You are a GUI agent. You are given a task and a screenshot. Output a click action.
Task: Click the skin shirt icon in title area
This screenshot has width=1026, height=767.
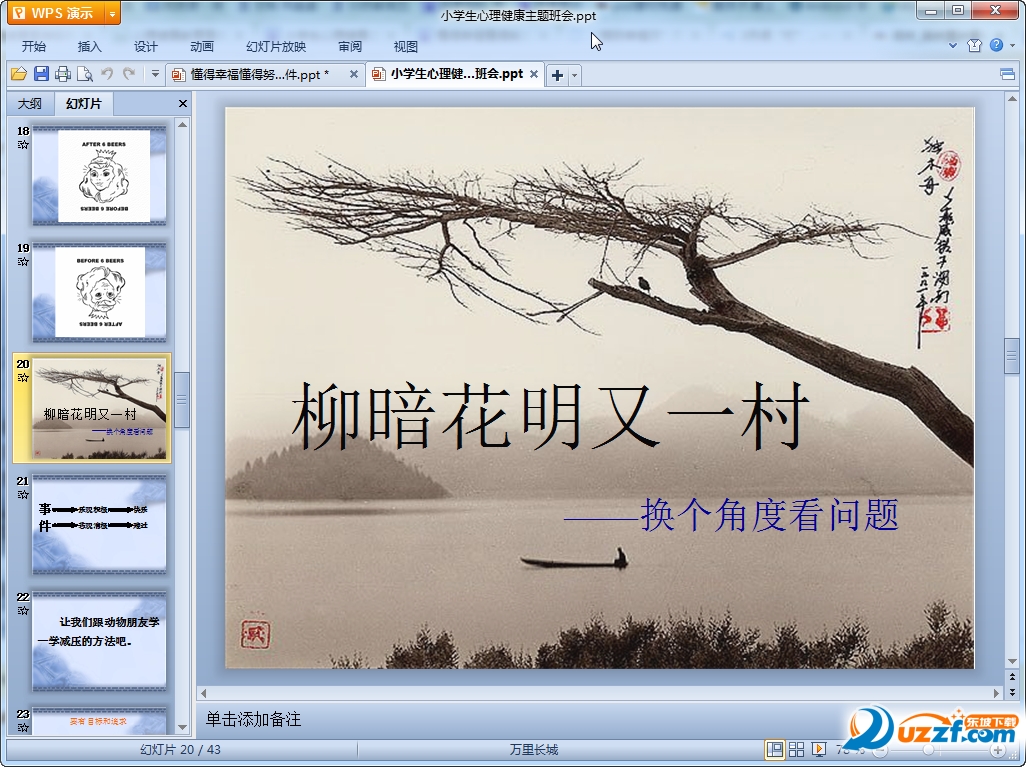point(974,45)
